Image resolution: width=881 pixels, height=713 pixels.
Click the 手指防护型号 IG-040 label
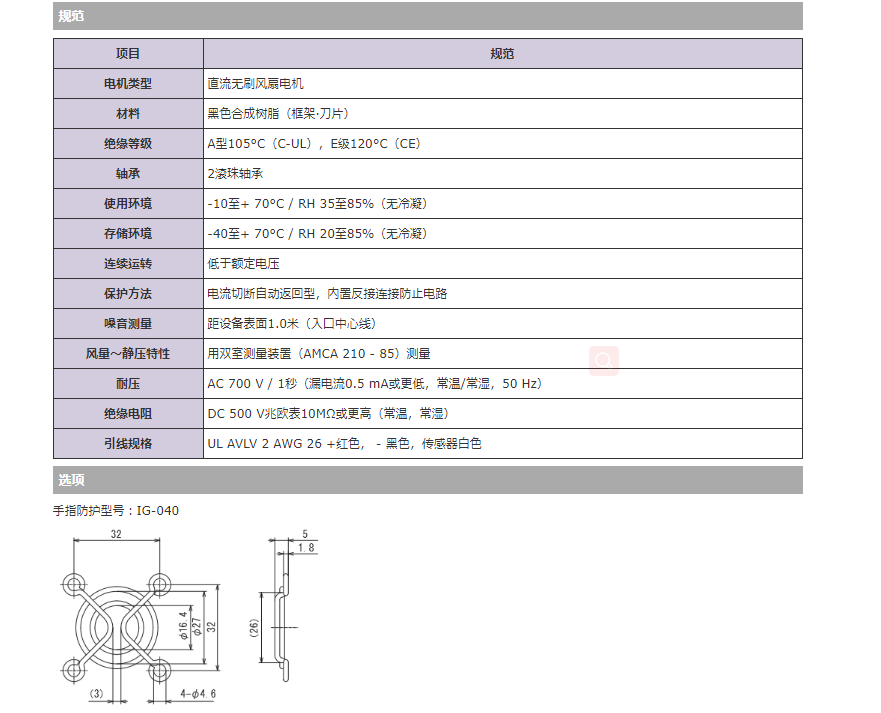[x=116, y=511]
